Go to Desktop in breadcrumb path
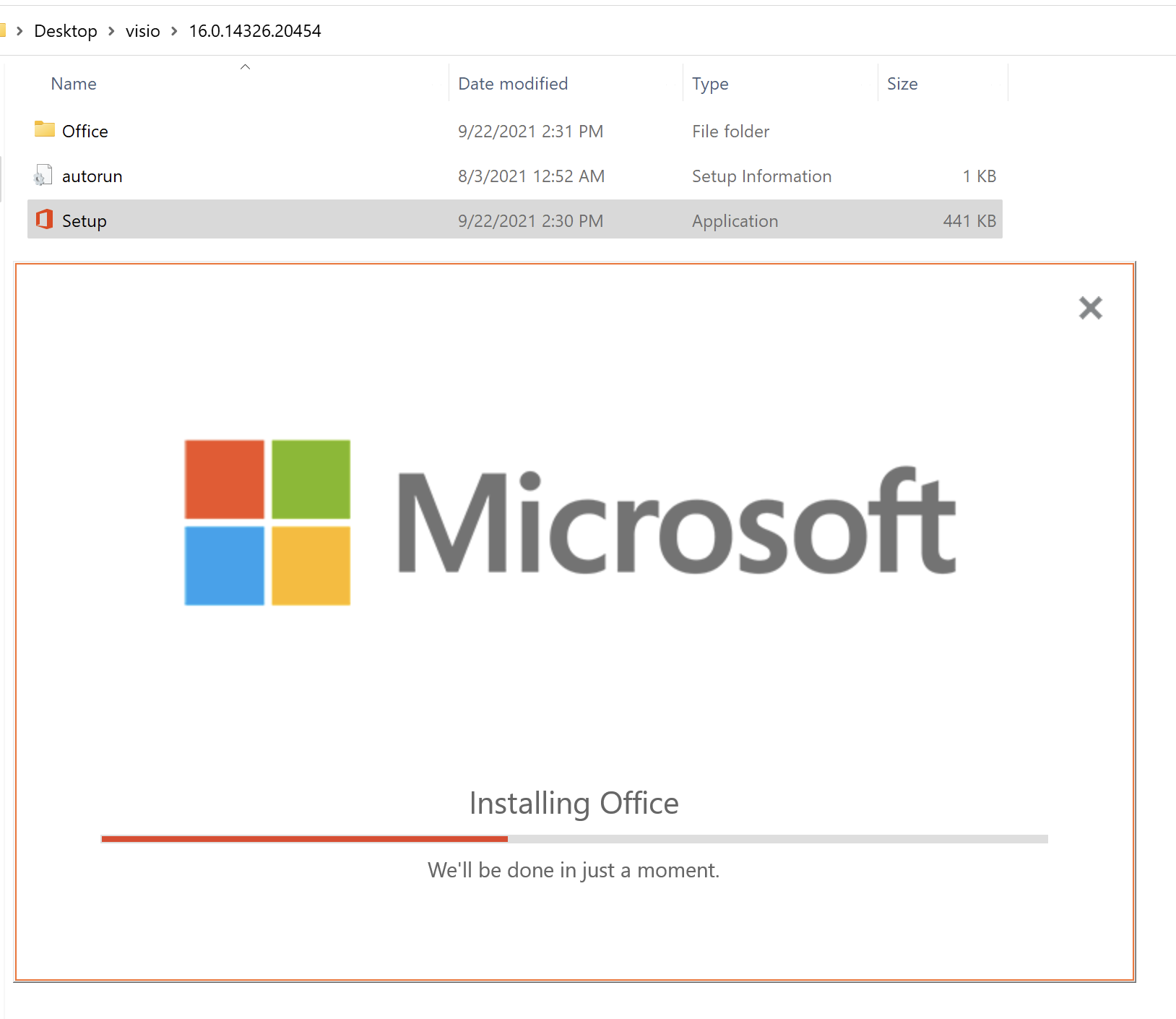The height and width of the screenshot is (1019, 1176). 66,31
